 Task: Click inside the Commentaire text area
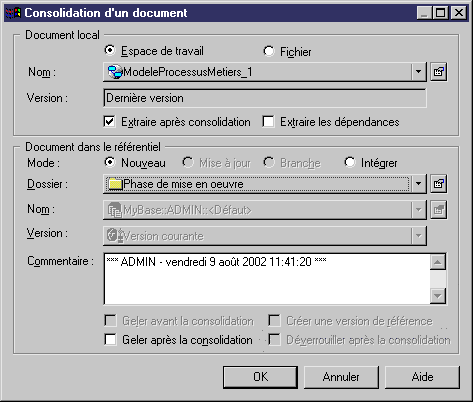267,279
